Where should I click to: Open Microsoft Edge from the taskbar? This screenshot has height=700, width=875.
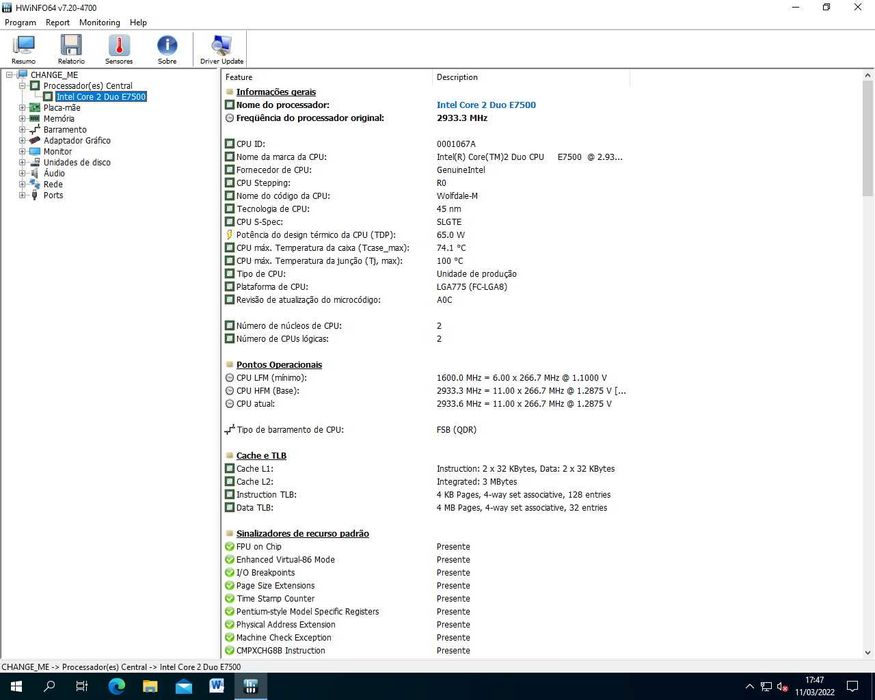click(117, 686)
